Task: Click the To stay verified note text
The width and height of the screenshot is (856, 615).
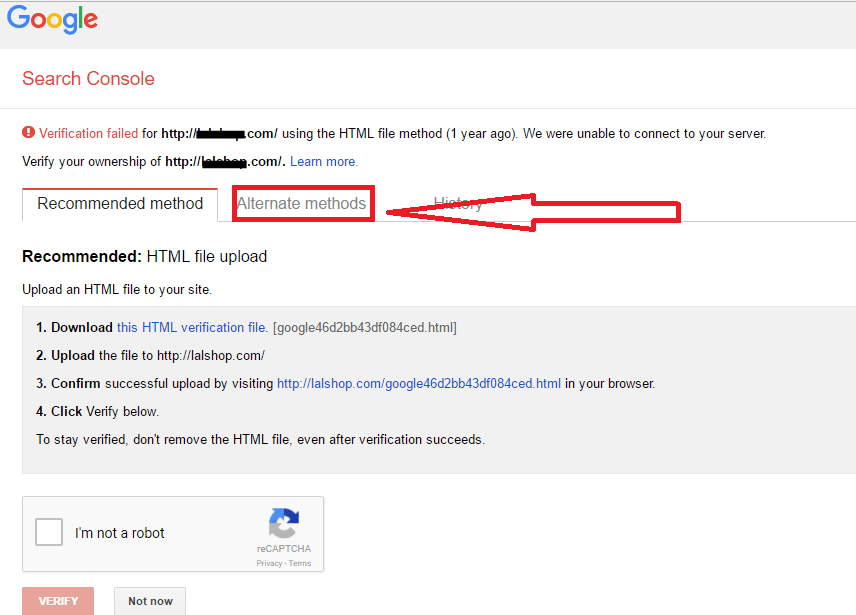Action: [x=260, y=439]
